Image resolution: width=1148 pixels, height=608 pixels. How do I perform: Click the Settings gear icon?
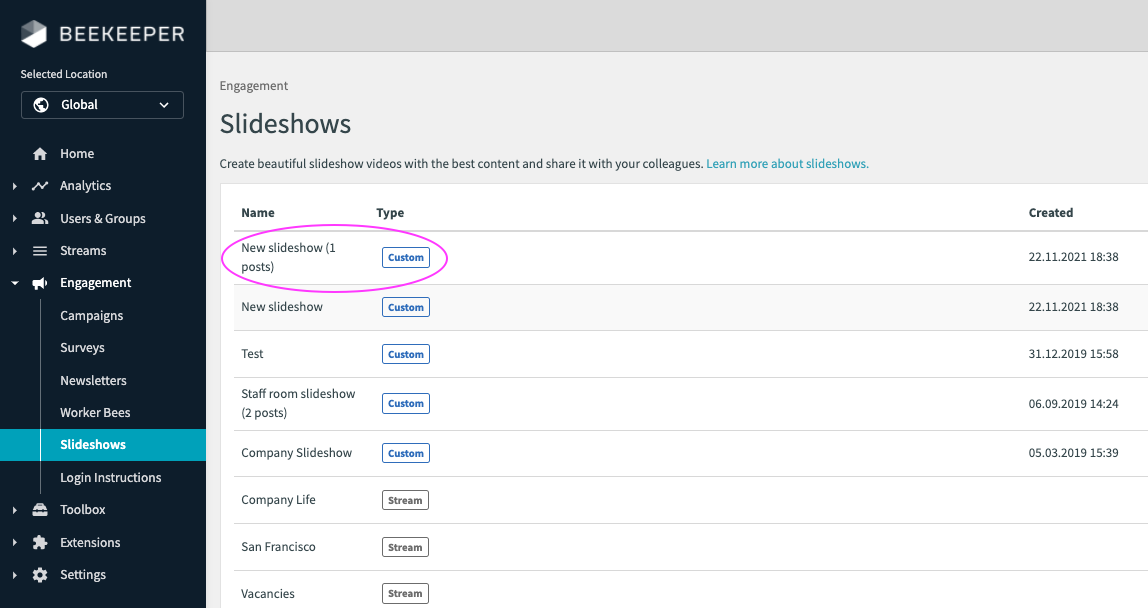click(x=40, y=575)
